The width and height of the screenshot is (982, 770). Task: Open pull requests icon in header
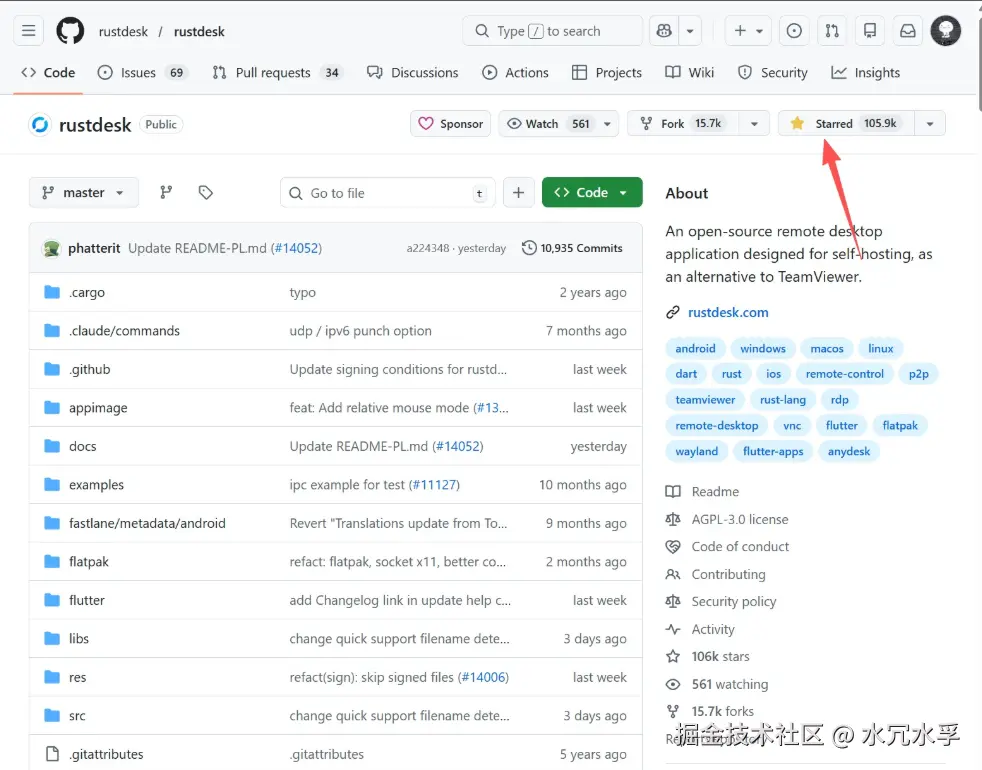pos(831,31)
